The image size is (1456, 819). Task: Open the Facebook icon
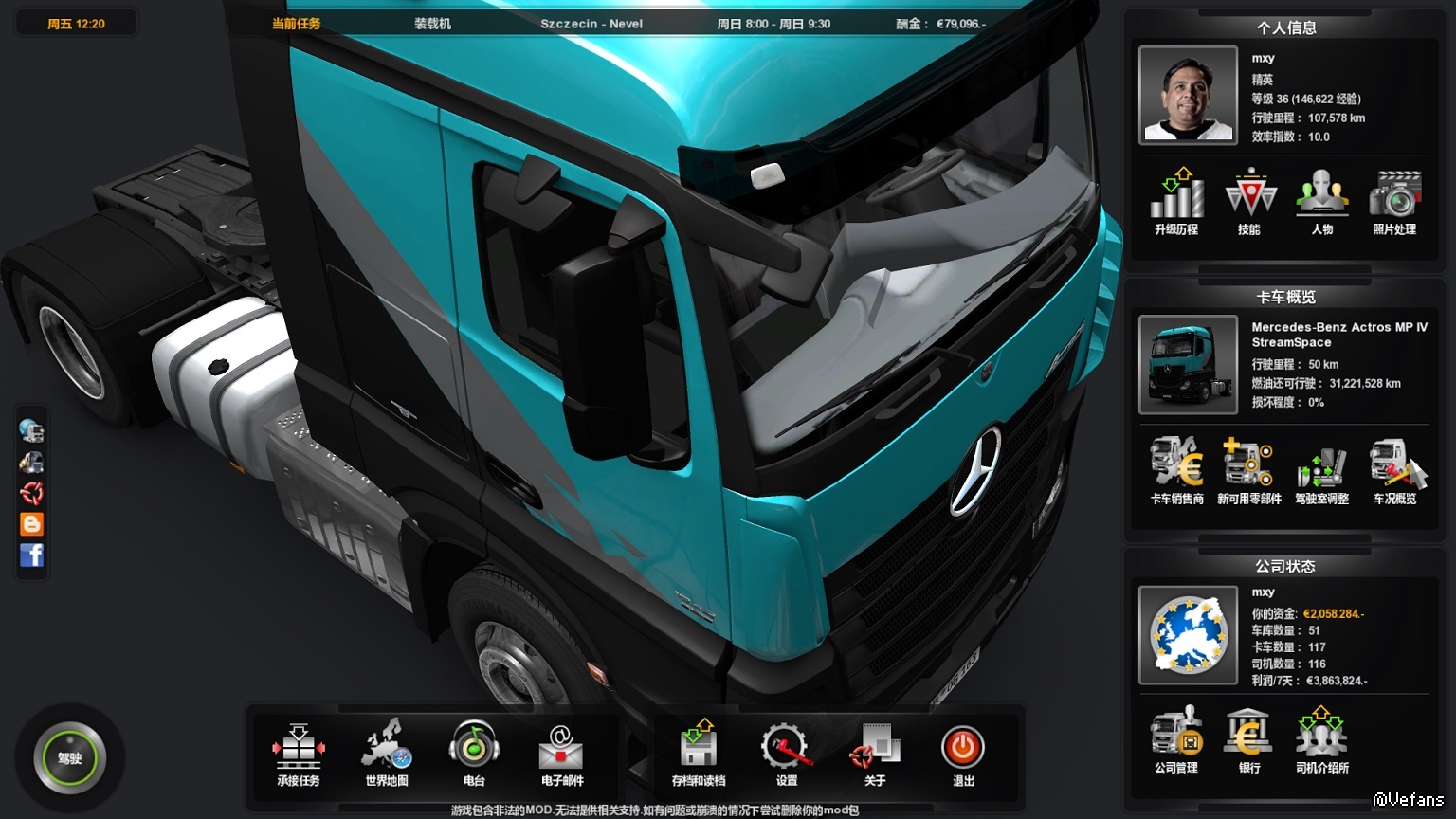pos(31,555)
